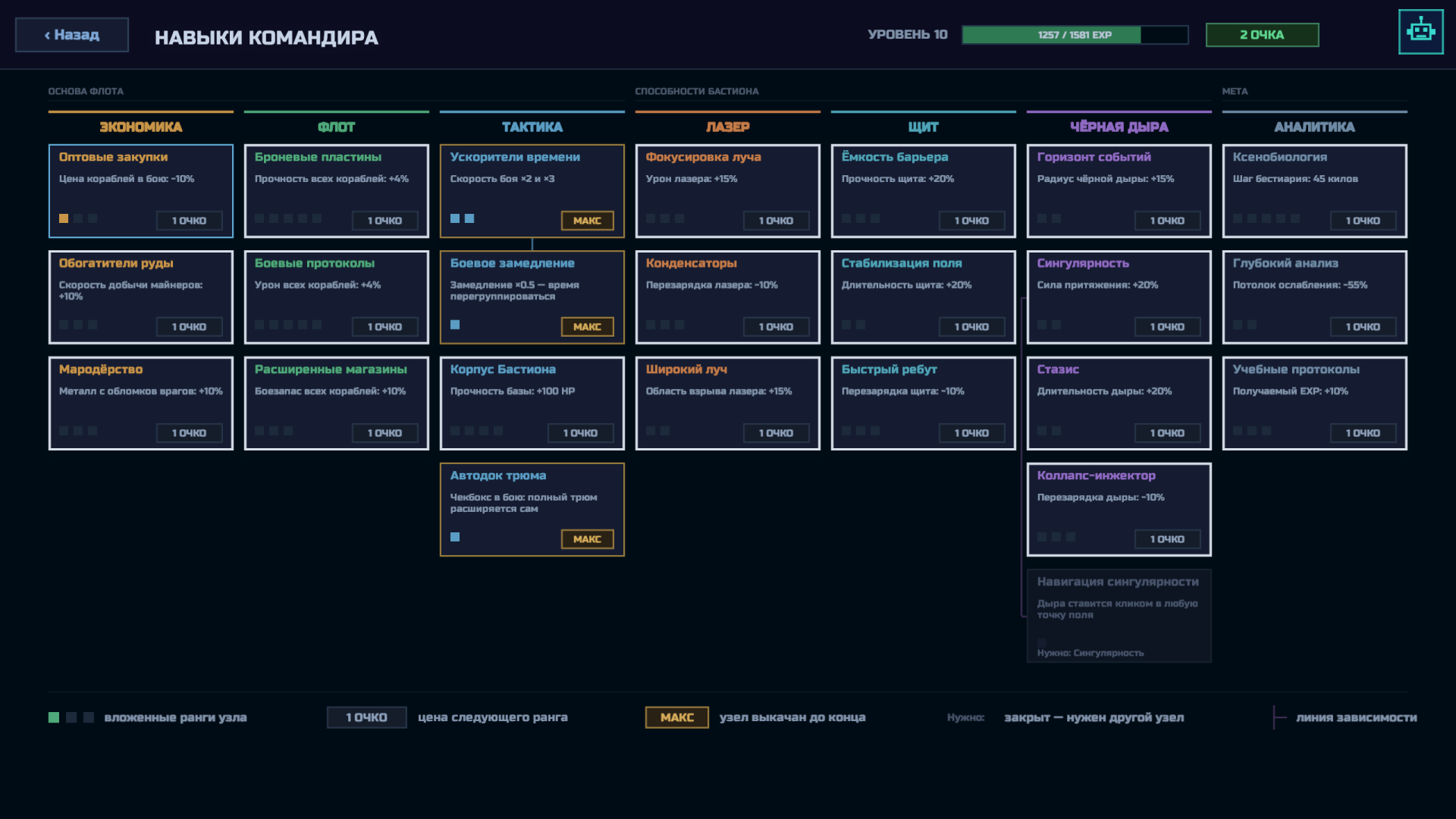This screenshot has height=819, width=1456.
Task: Click the blue rank pip on Боевое замедление
Action: 455,325
